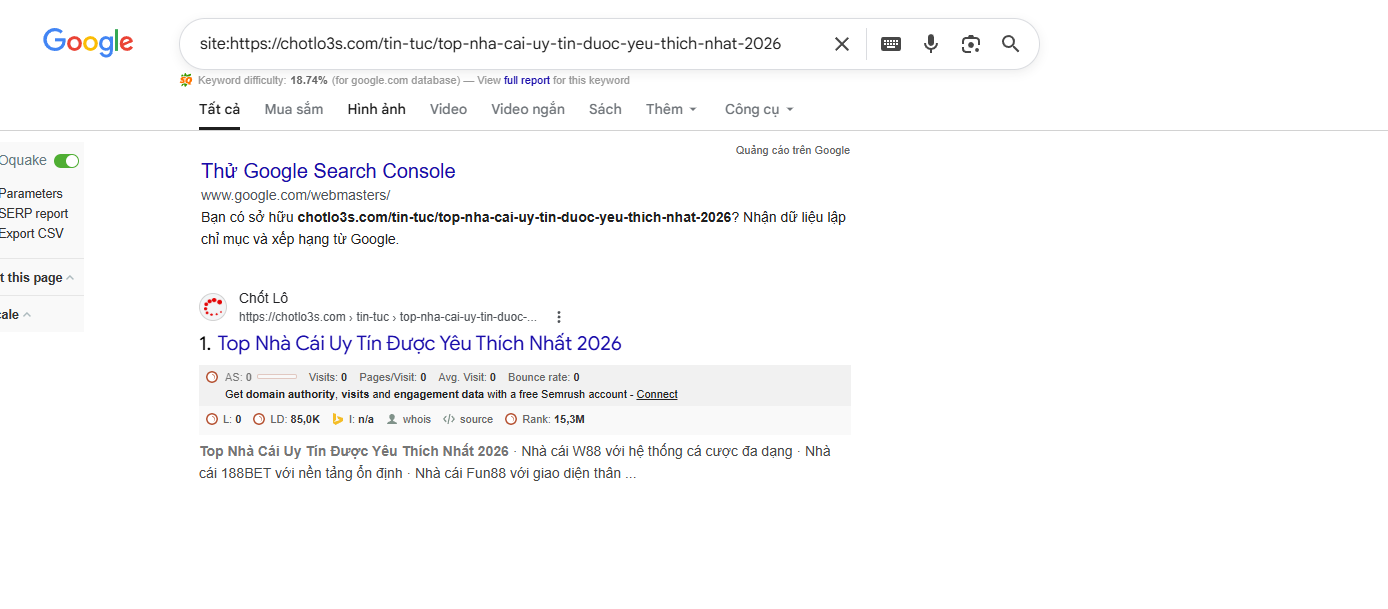Image resolution: width=1388 pixels, height=609 pixels.
Task: Clear the search query with the X icon
Action: 842,44
